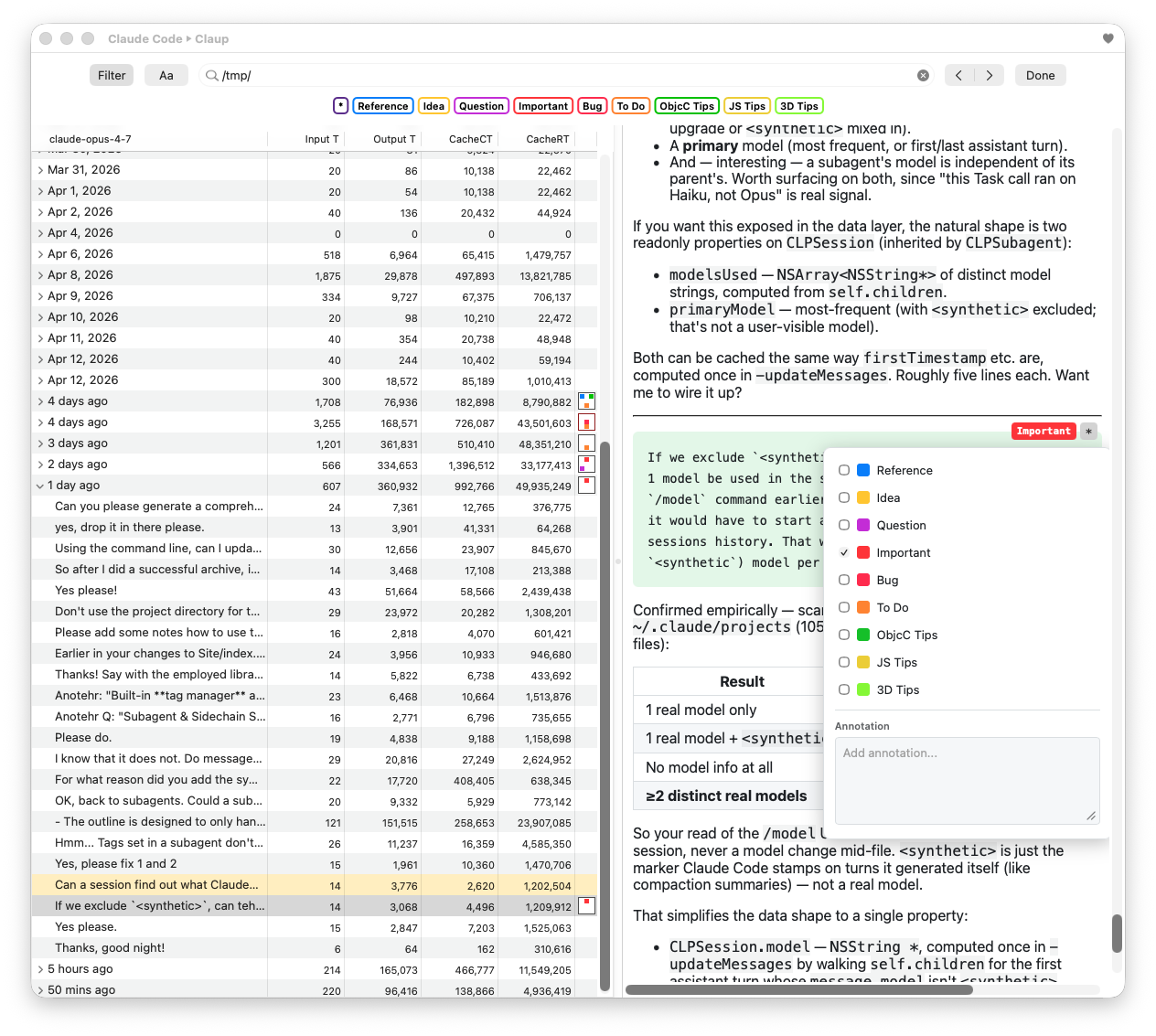Expand the Mar 31, 2026 row
The height and width of the screenshot is (1036, 1156).
point(40,170)
